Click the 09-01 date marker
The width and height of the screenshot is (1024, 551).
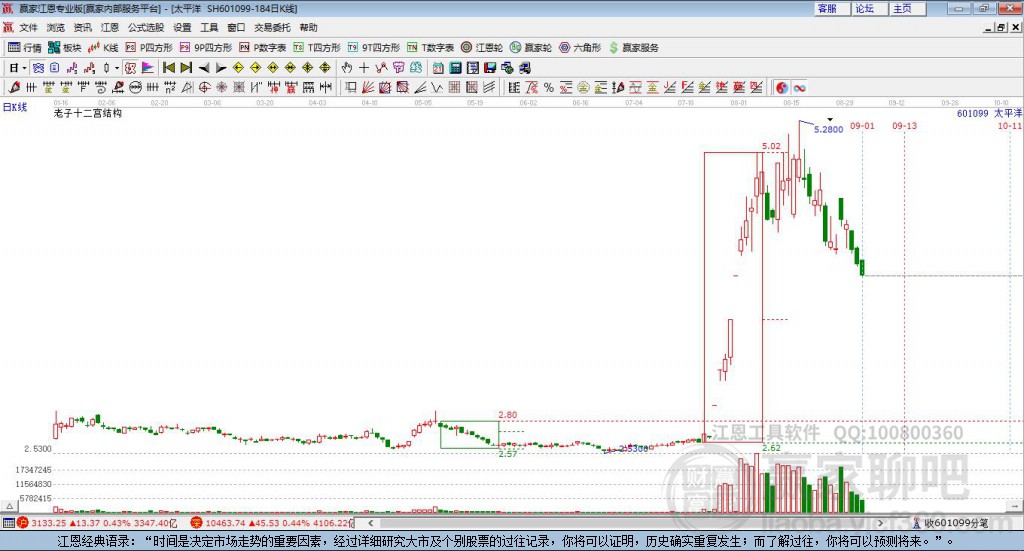pyautogui.click(x=862, y=125)
